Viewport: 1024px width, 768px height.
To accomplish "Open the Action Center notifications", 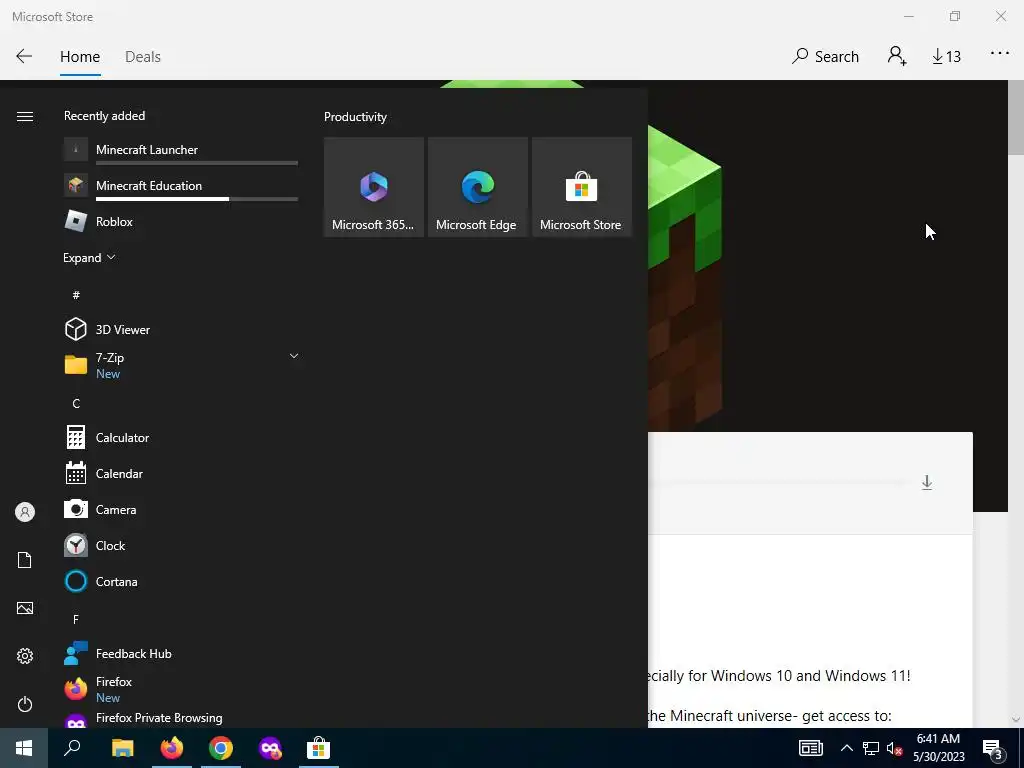I will tap(993, 748).
